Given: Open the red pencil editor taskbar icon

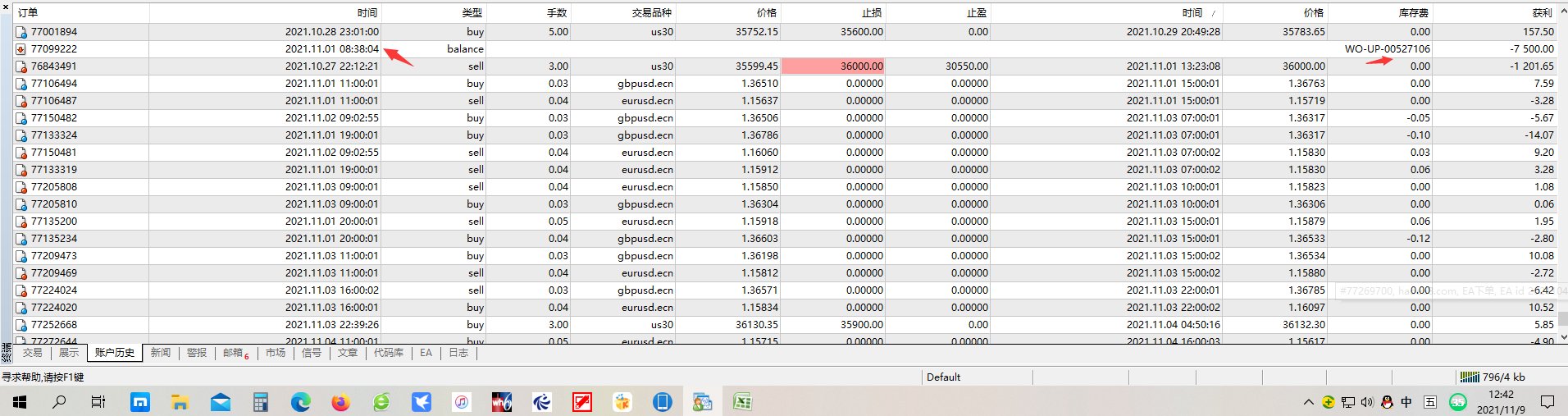Looking at the screenshot, I should (582, 402).
